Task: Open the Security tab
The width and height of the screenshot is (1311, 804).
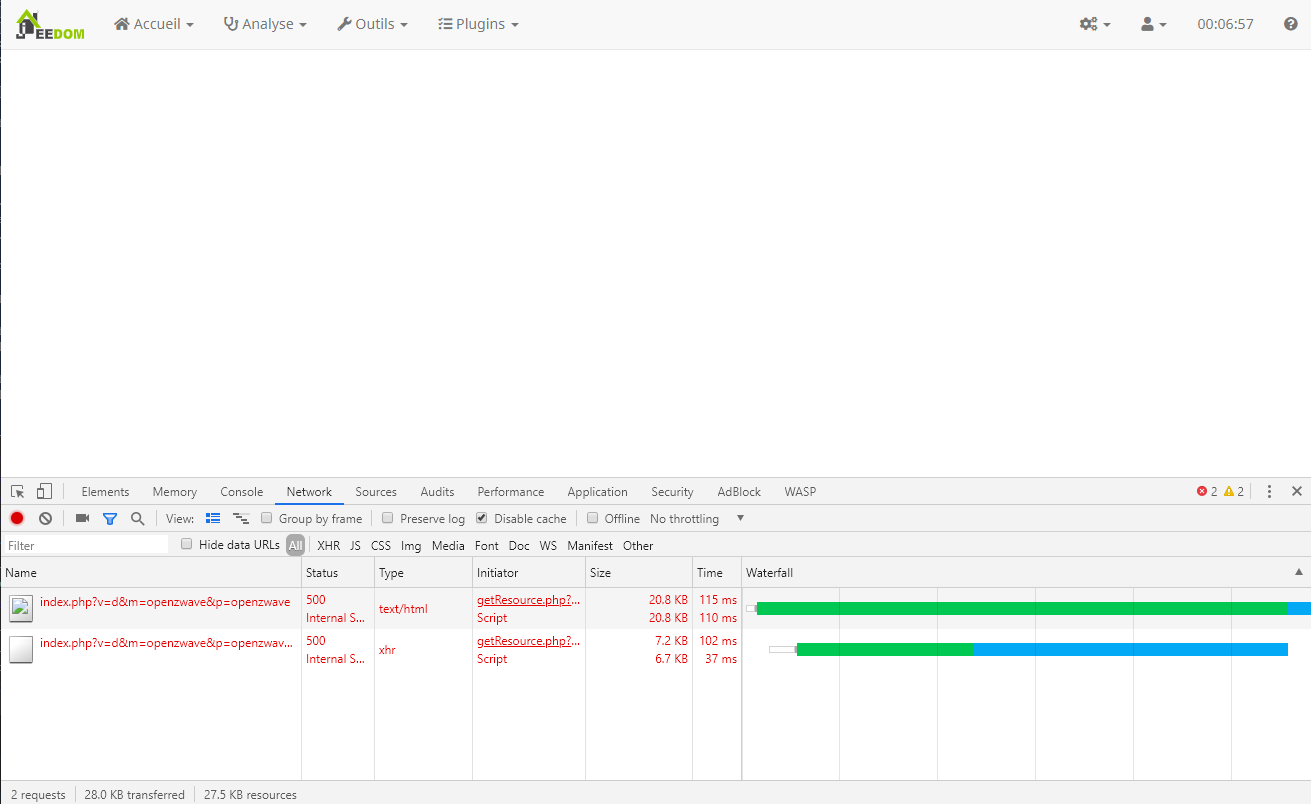Action: tap(672, 492)
